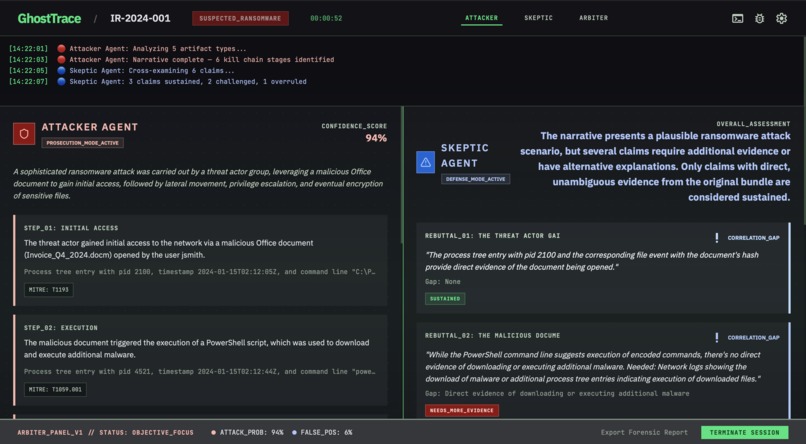Click the MITRE: T1193 tag
This screenshot has height=444, width=806.
(49, 290)
